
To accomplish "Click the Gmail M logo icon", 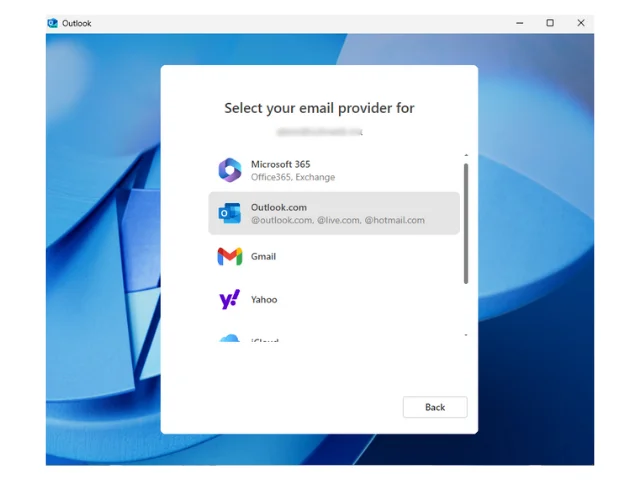I will pos(230,256).
